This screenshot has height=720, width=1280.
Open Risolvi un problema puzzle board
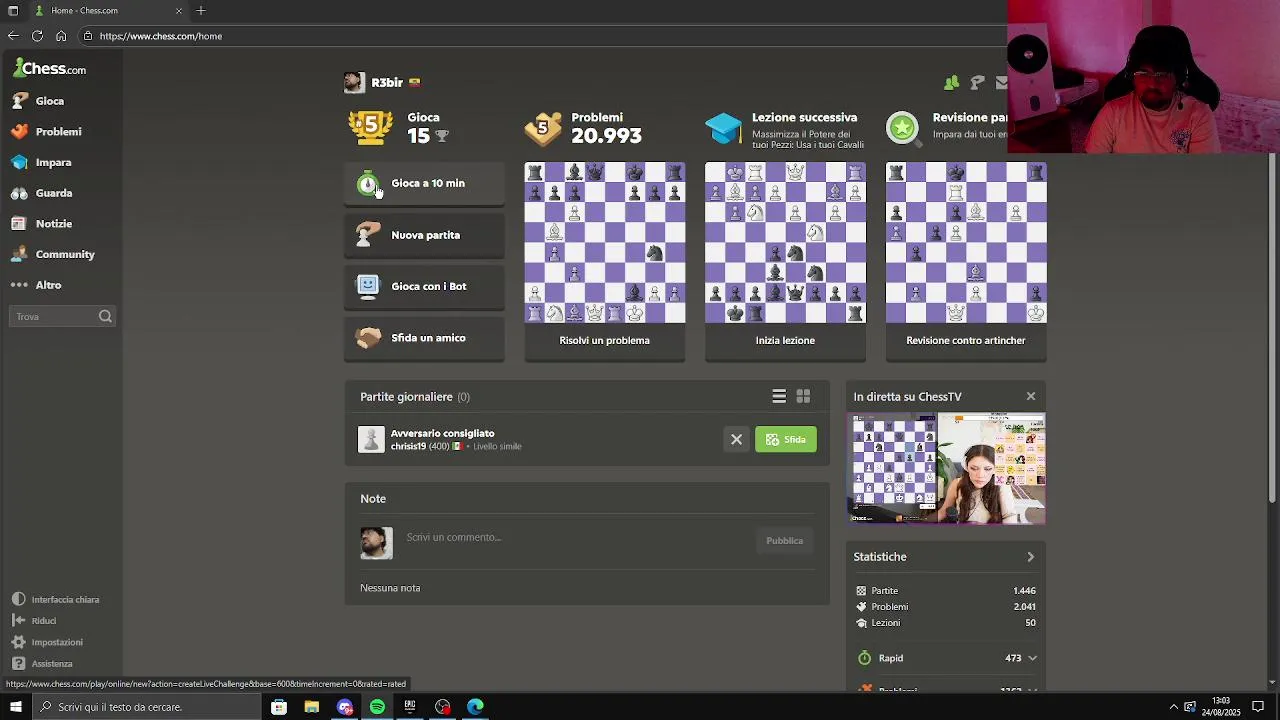click(605, 243)
